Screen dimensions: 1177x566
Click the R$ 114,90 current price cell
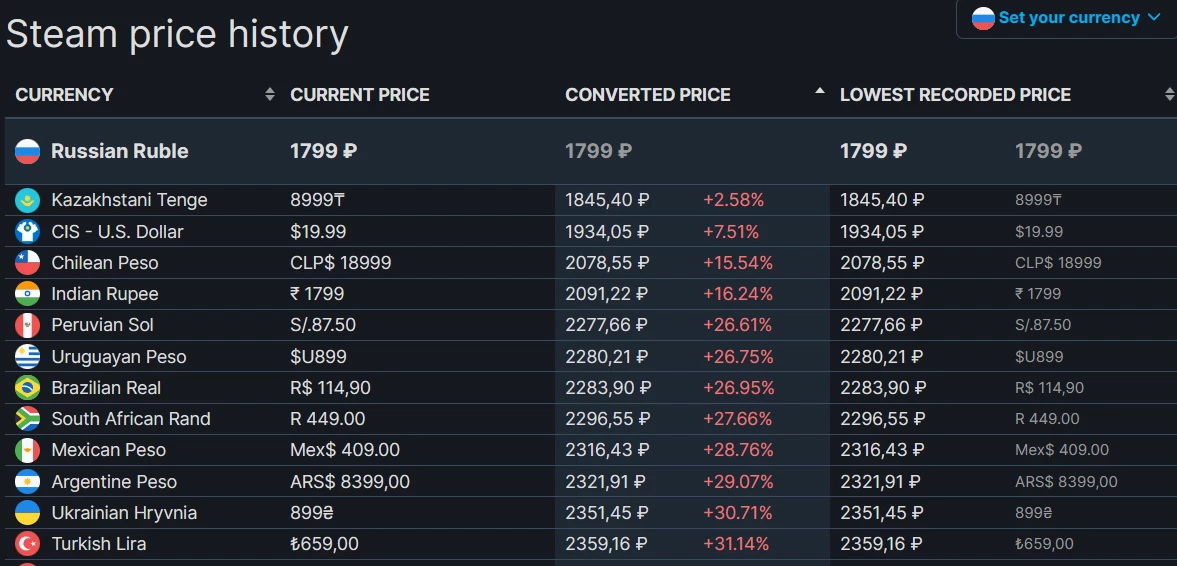330,388
